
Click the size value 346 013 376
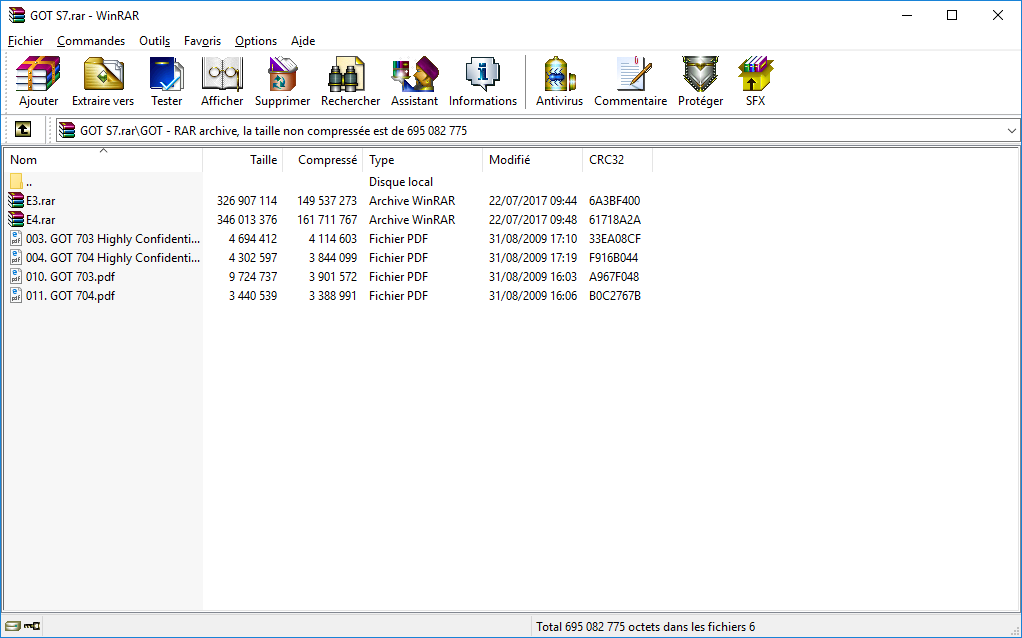pos(247,220)
